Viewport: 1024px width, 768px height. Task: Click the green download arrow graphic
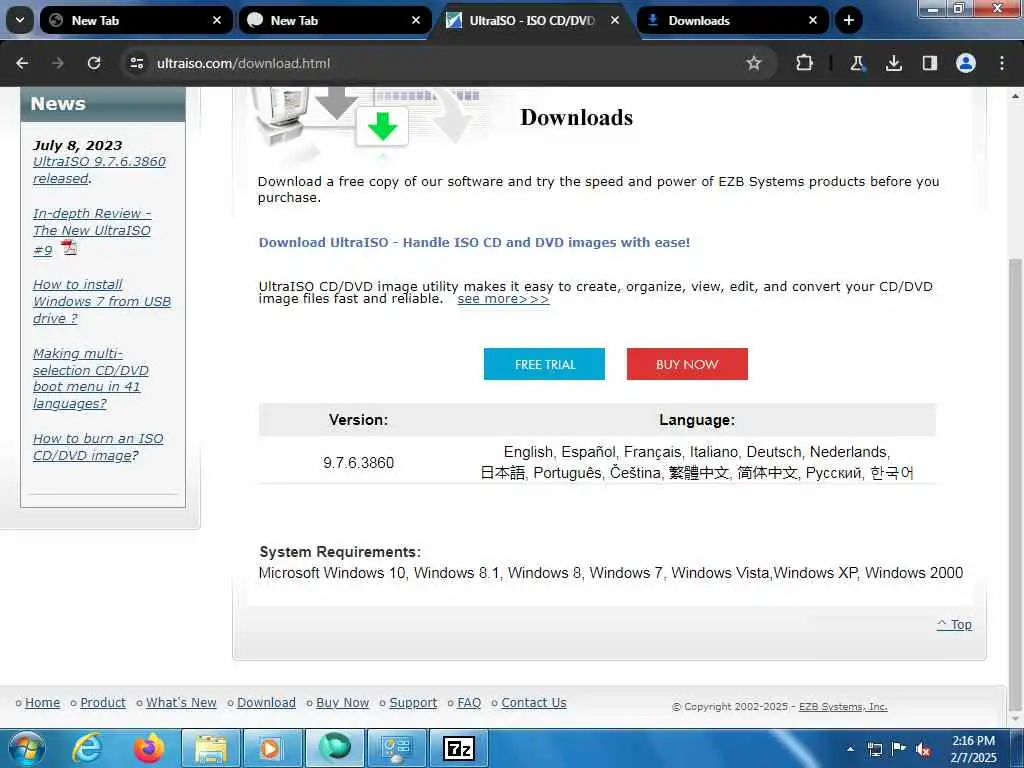tap(382, 127)
